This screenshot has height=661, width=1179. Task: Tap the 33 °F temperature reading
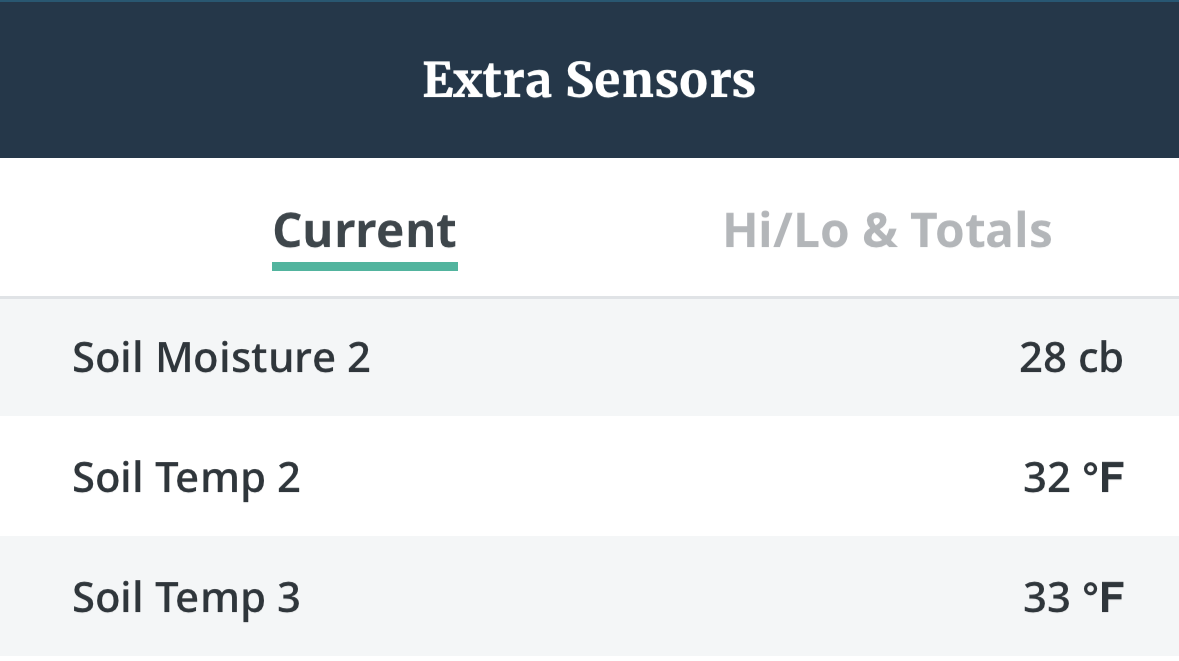point(1073,598)
